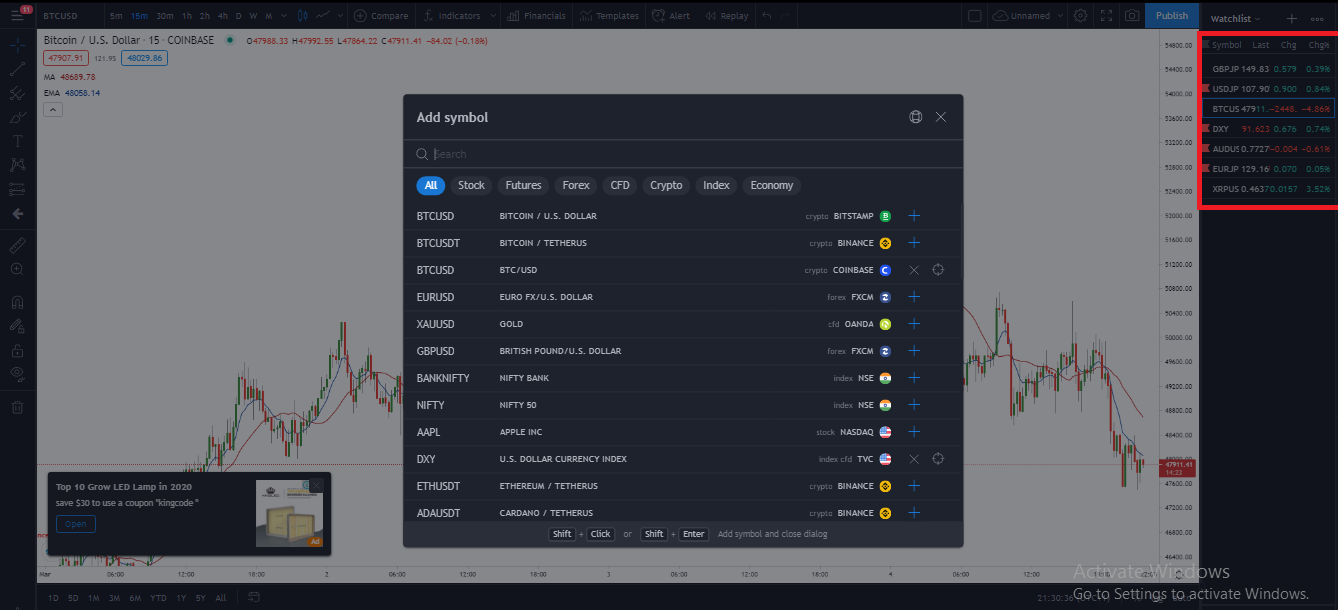Remove BTCUSD COINBASE from watchlist
This screenshot has width=1338, height=610.
click(x=914, y=270)
